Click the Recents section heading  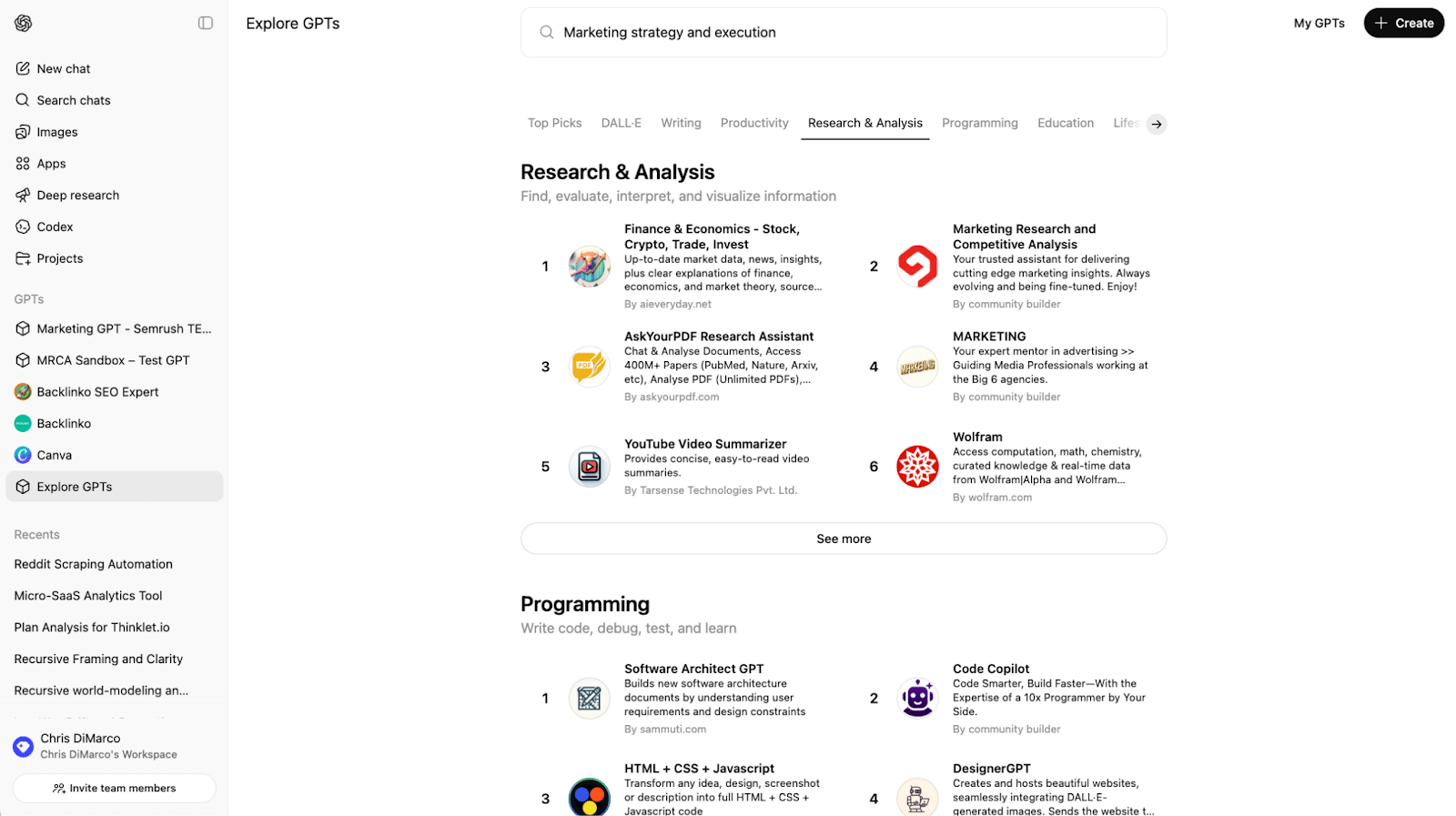tap(37, 535)
